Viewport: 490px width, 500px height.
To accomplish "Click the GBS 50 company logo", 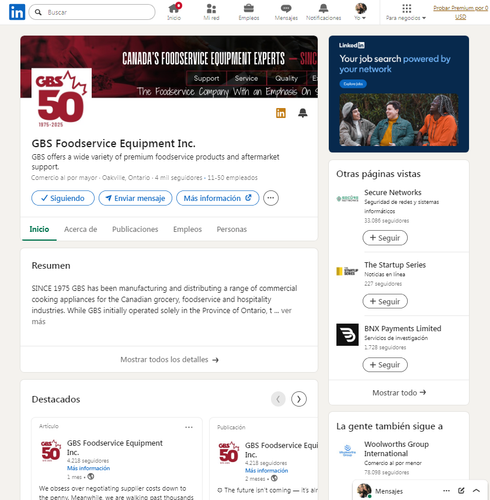I will pyautogui.click(x=61, y=98).
